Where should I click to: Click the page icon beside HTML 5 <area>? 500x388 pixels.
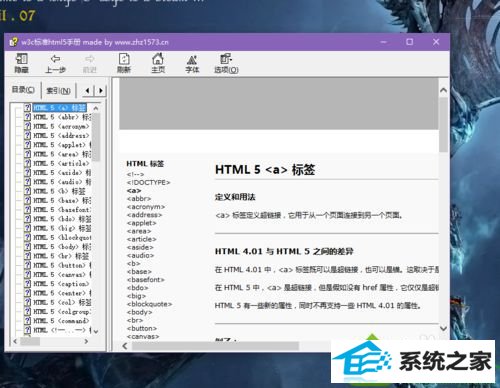(28, 154)
